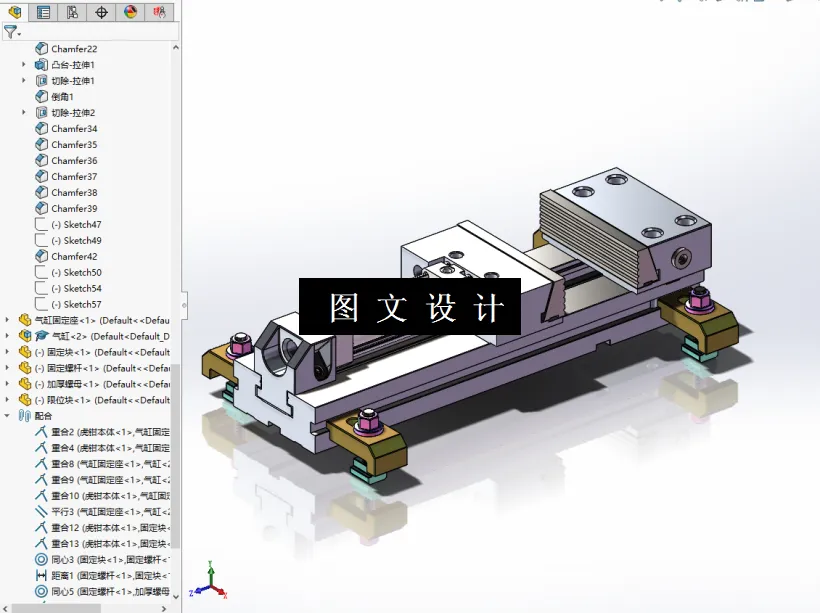The height and width of the screenshot is (613, 820).
Task: Collapse the 配合 mates group
Action: click(8, 415)
